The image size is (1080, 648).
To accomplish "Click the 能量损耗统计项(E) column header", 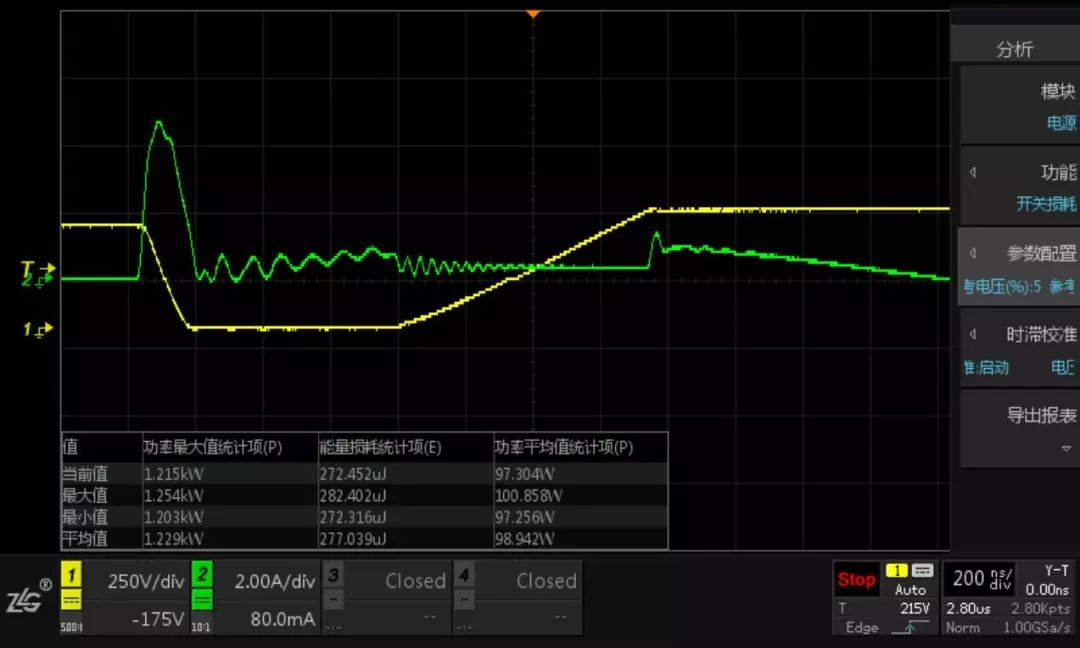I will (380, 448).
